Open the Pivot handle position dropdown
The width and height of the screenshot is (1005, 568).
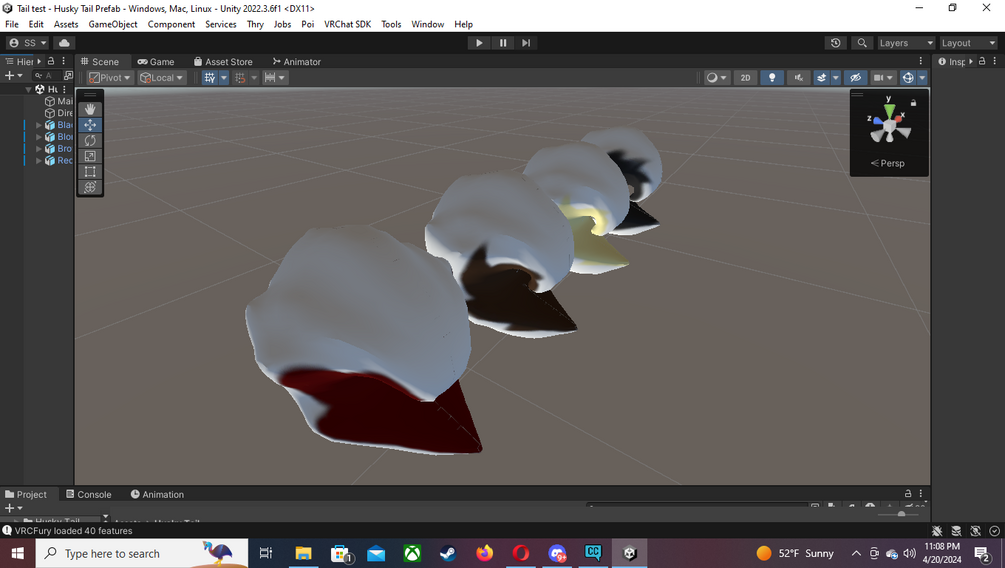[110, 78]
